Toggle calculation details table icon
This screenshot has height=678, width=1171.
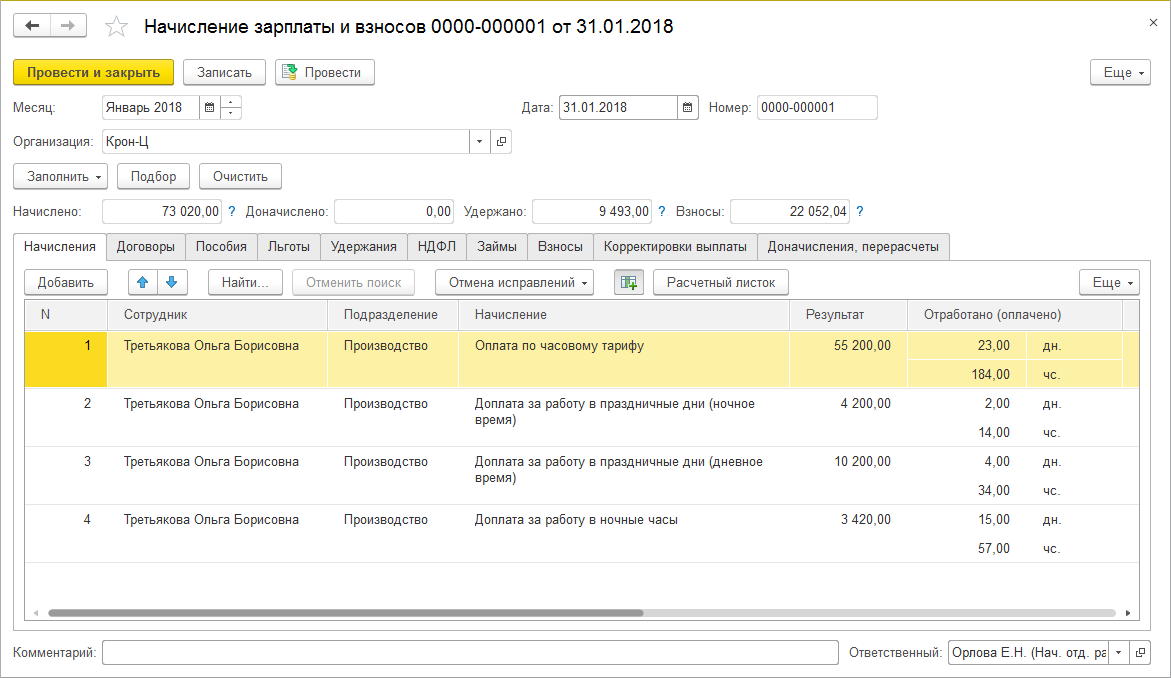coord(629,282)
